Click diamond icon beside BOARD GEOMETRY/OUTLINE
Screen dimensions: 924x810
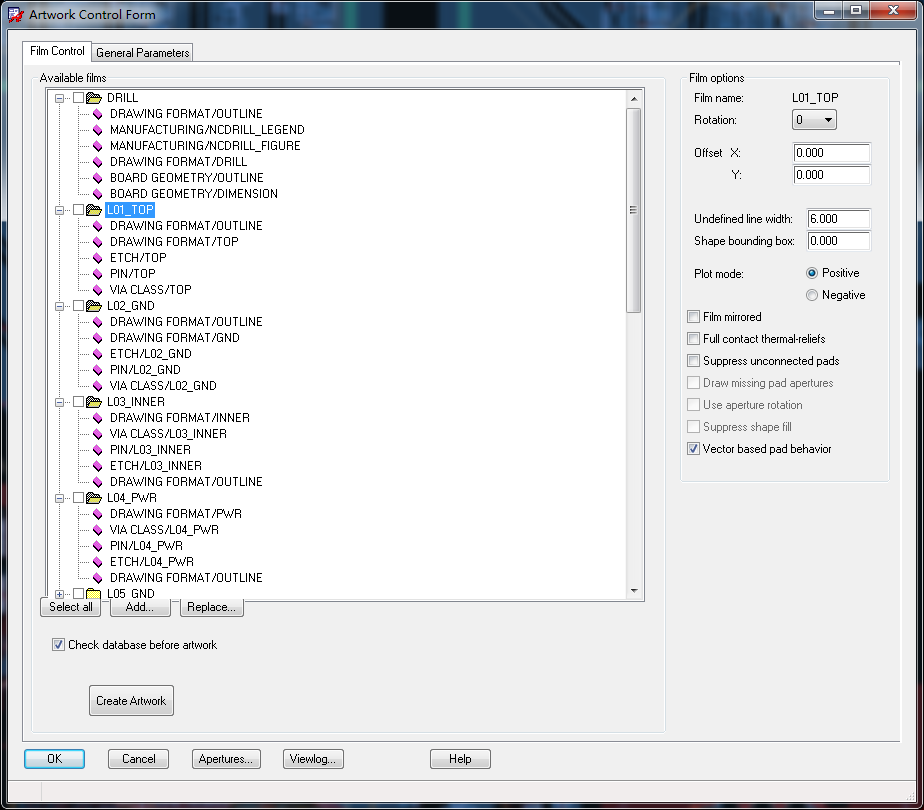[98, 177]
